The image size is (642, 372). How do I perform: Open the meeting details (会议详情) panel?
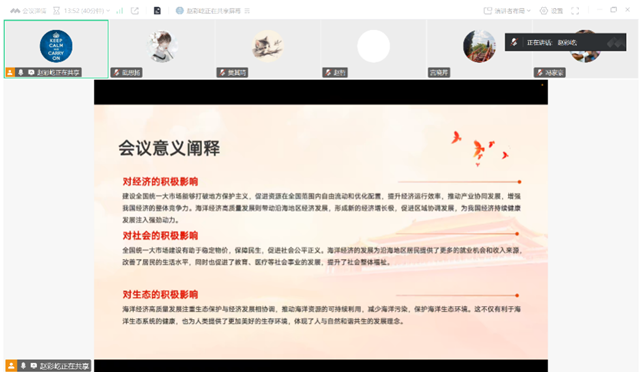point(28,11)
